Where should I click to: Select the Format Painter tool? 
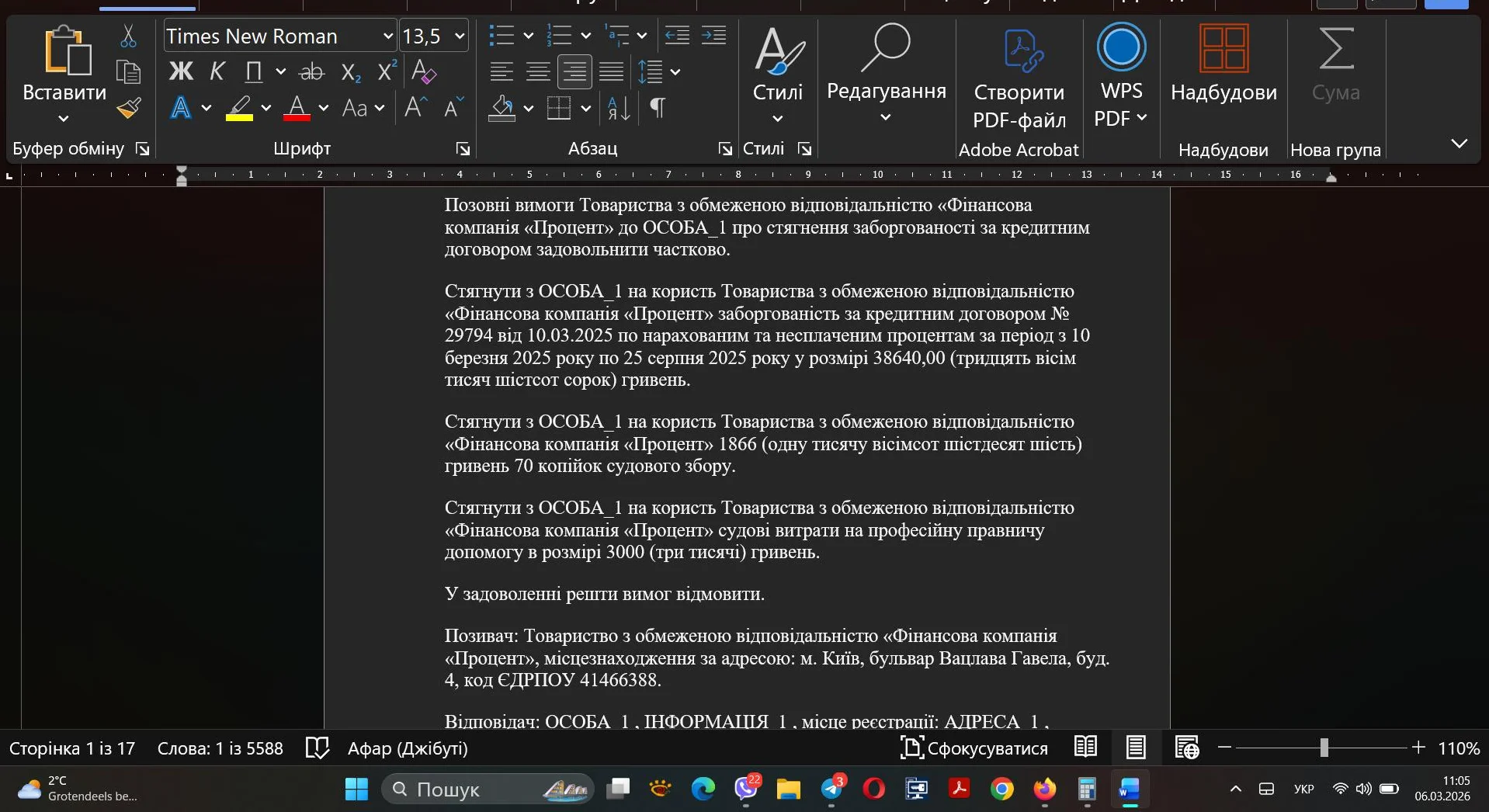[x=129, y=108]
